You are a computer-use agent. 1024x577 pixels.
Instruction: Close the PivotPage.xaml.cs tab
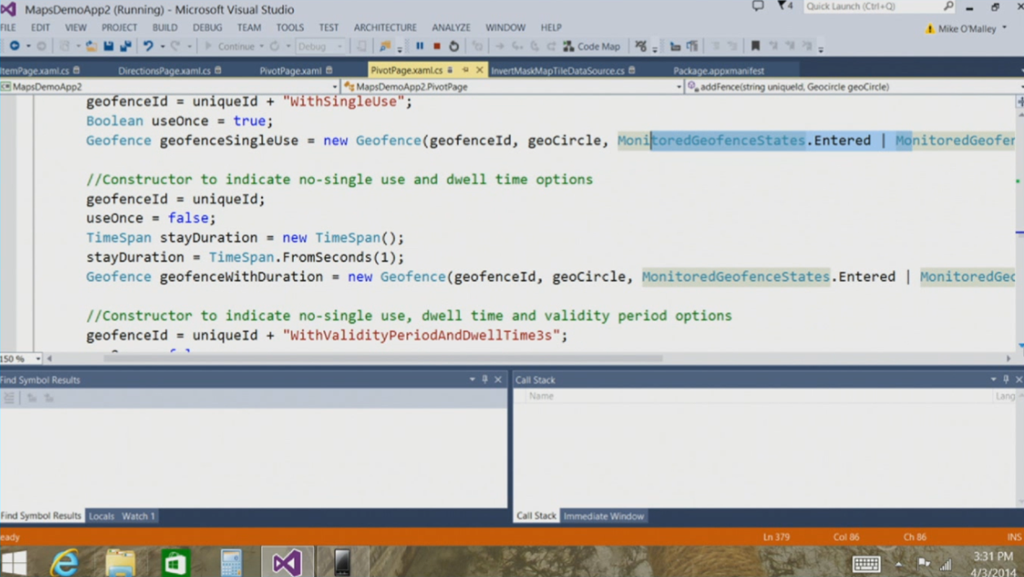[x=479, y=70]
